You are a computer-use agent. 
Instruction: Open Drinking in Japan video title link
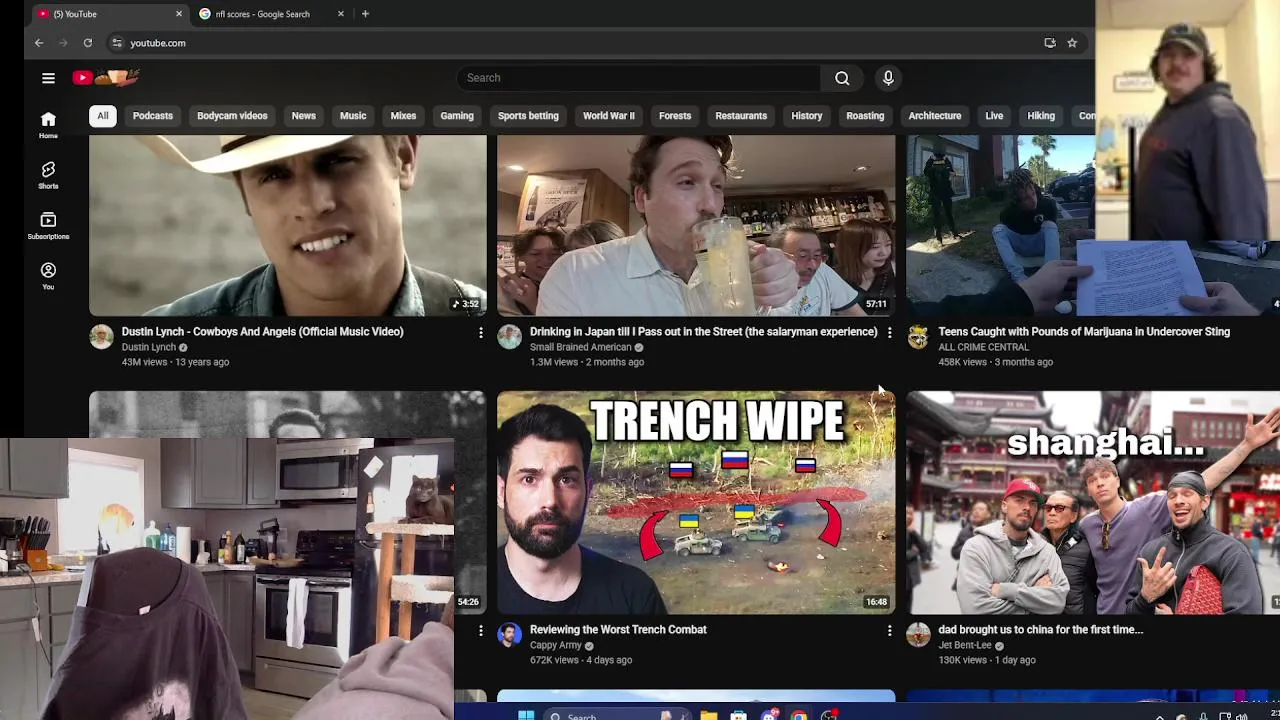(x=703, y=332)
